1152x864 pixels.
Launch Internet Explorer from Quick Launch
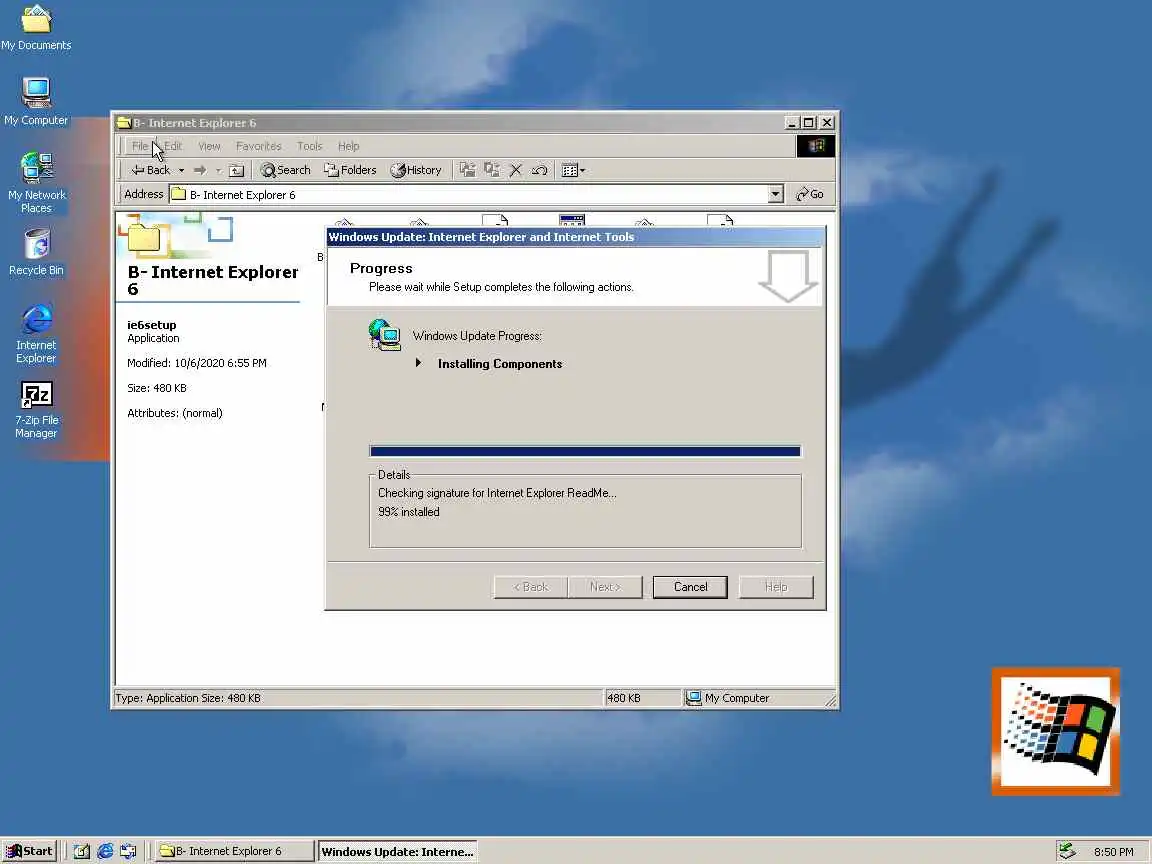(105, 851)
